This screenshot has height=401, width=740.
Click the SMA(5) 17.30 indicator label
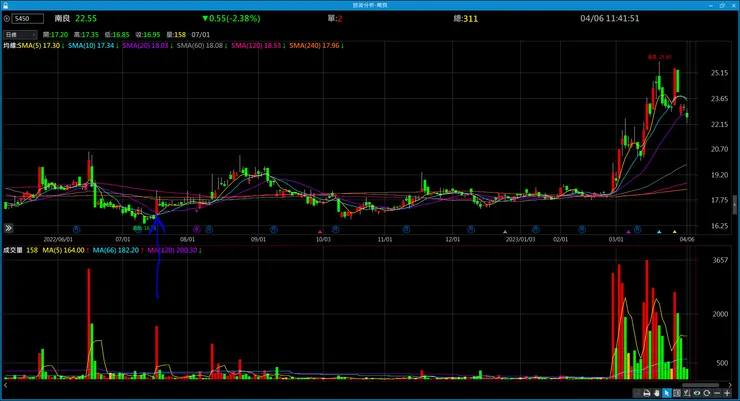pos(41,46)
